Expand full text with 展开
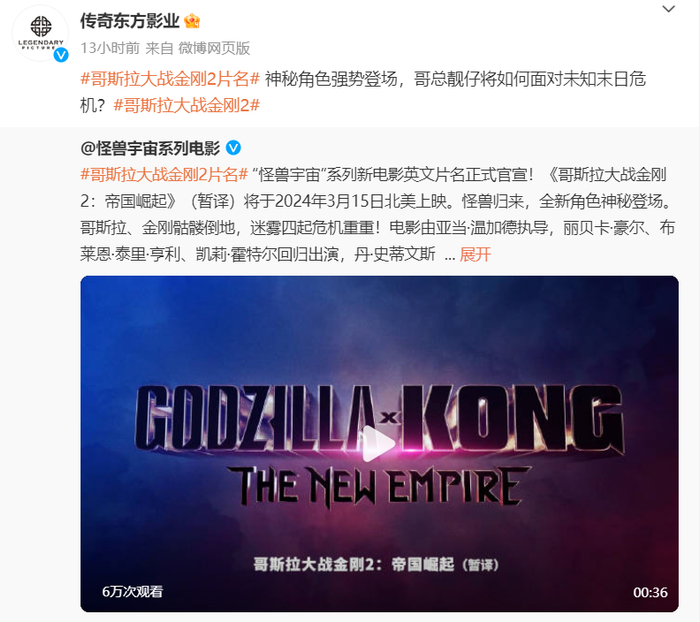 point(475,255)
